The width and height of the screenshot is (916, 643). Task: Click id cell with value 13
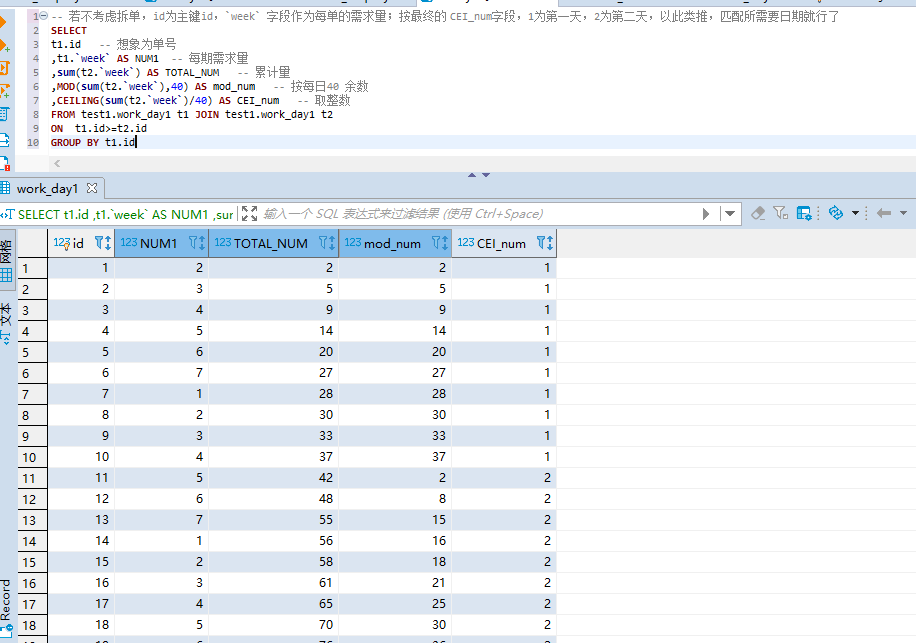click(x=81, y=520)
